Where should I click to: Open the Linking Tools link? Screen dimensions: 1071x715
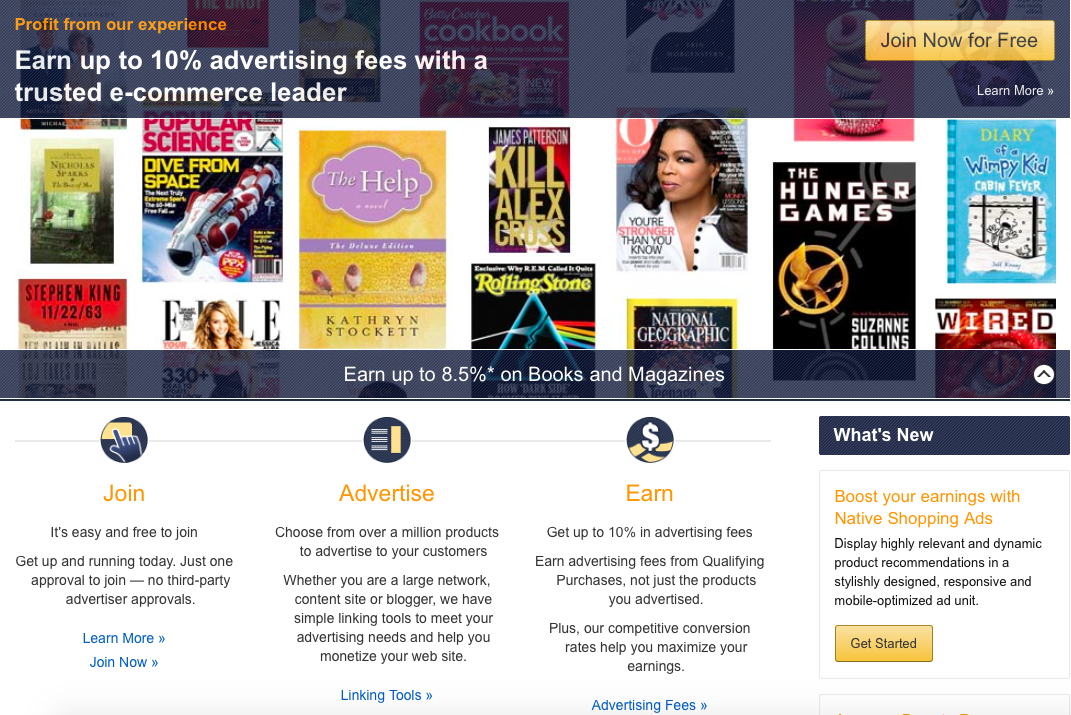point(387,695)
